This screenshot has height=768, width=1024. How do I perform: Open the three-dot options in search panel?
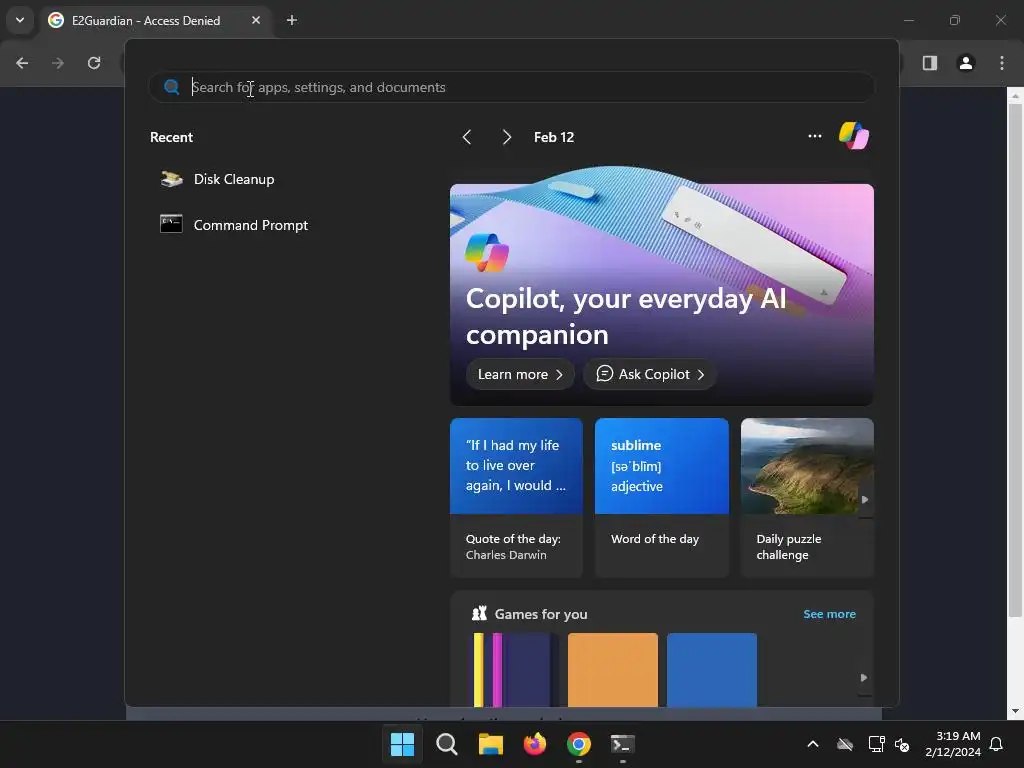pyautogui.click(x=814, y=136)
